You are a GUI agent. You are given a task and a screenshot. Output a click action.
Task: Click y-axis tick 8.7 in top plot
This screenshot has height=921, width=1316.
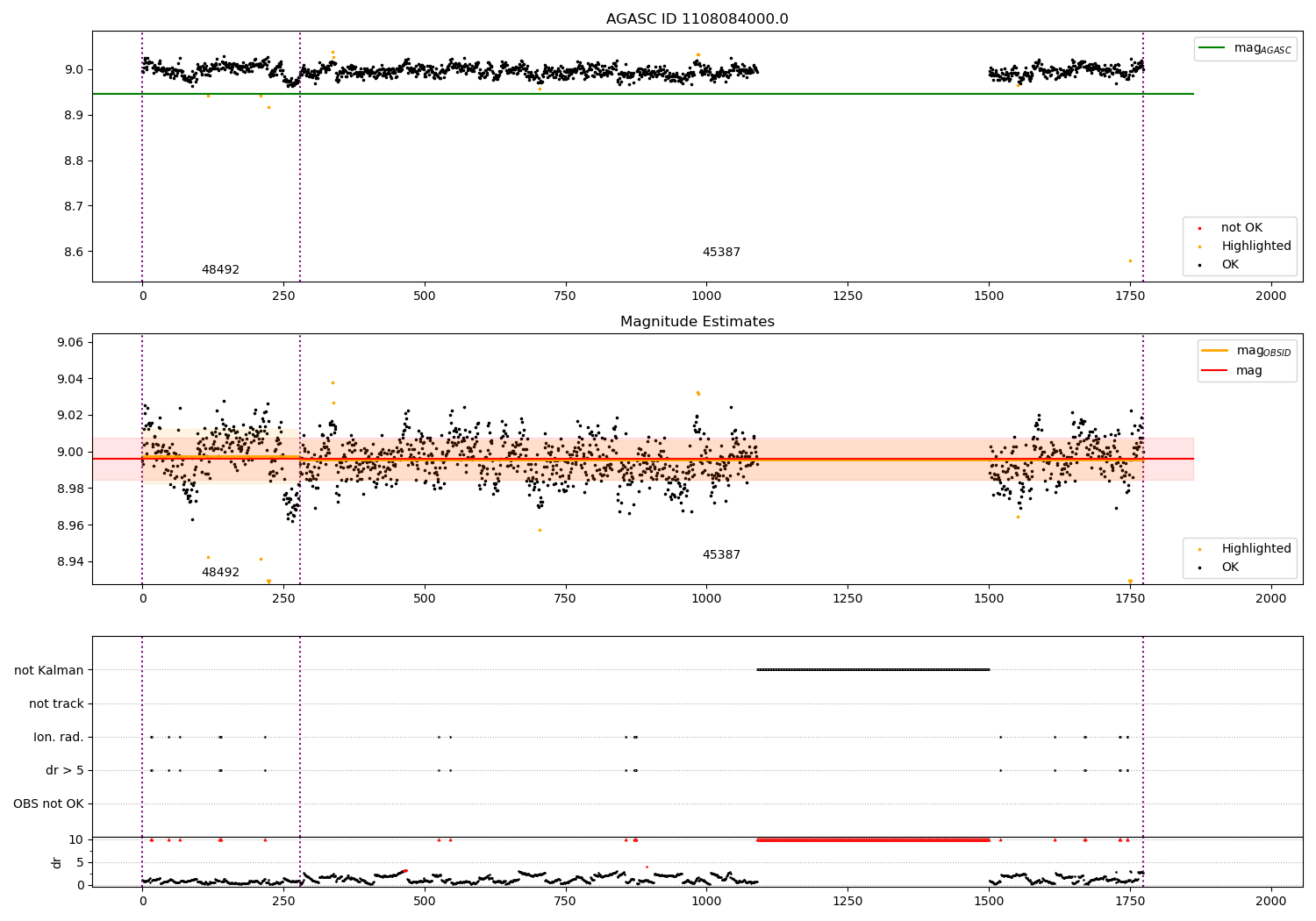pyautogui.click(x=74, y=207)
